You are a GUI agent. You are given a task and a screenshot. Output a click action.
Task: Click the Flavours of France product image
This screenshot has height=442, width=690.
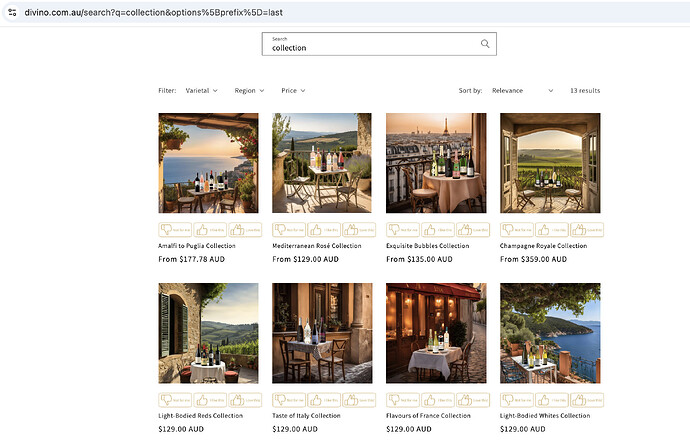point(436,333)
